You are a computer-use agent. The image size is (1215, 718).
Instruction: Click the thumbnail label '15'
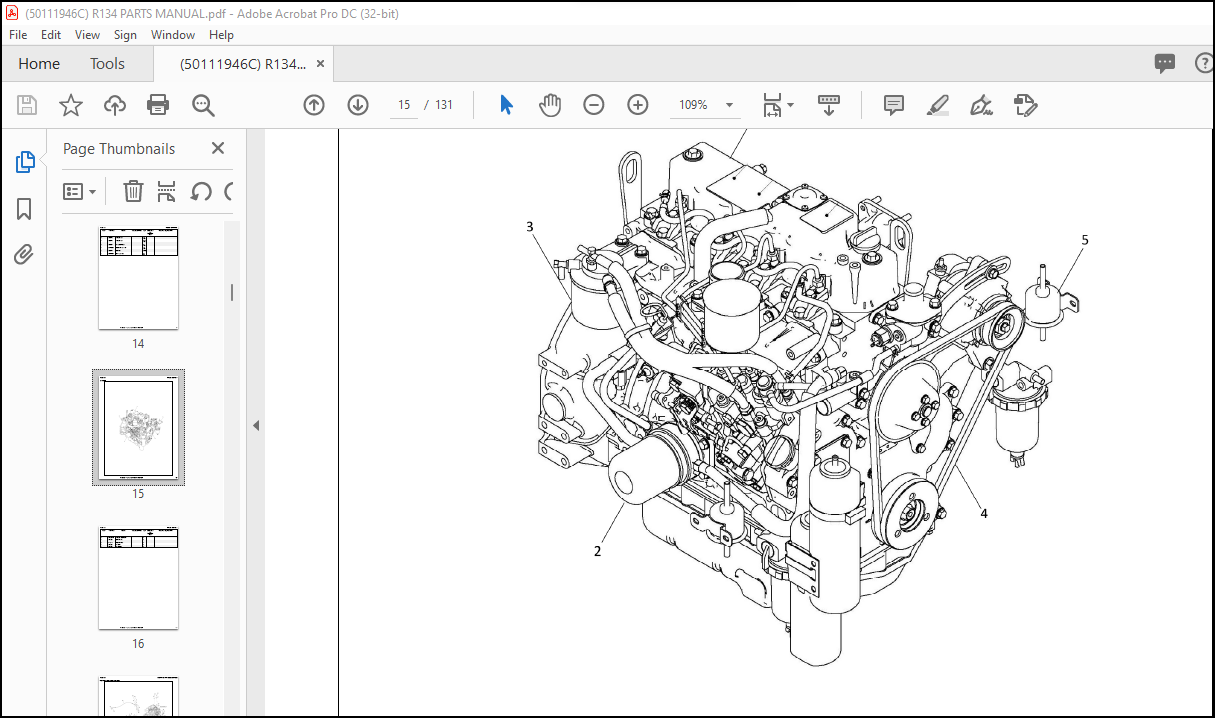click(x=138, y=494)
